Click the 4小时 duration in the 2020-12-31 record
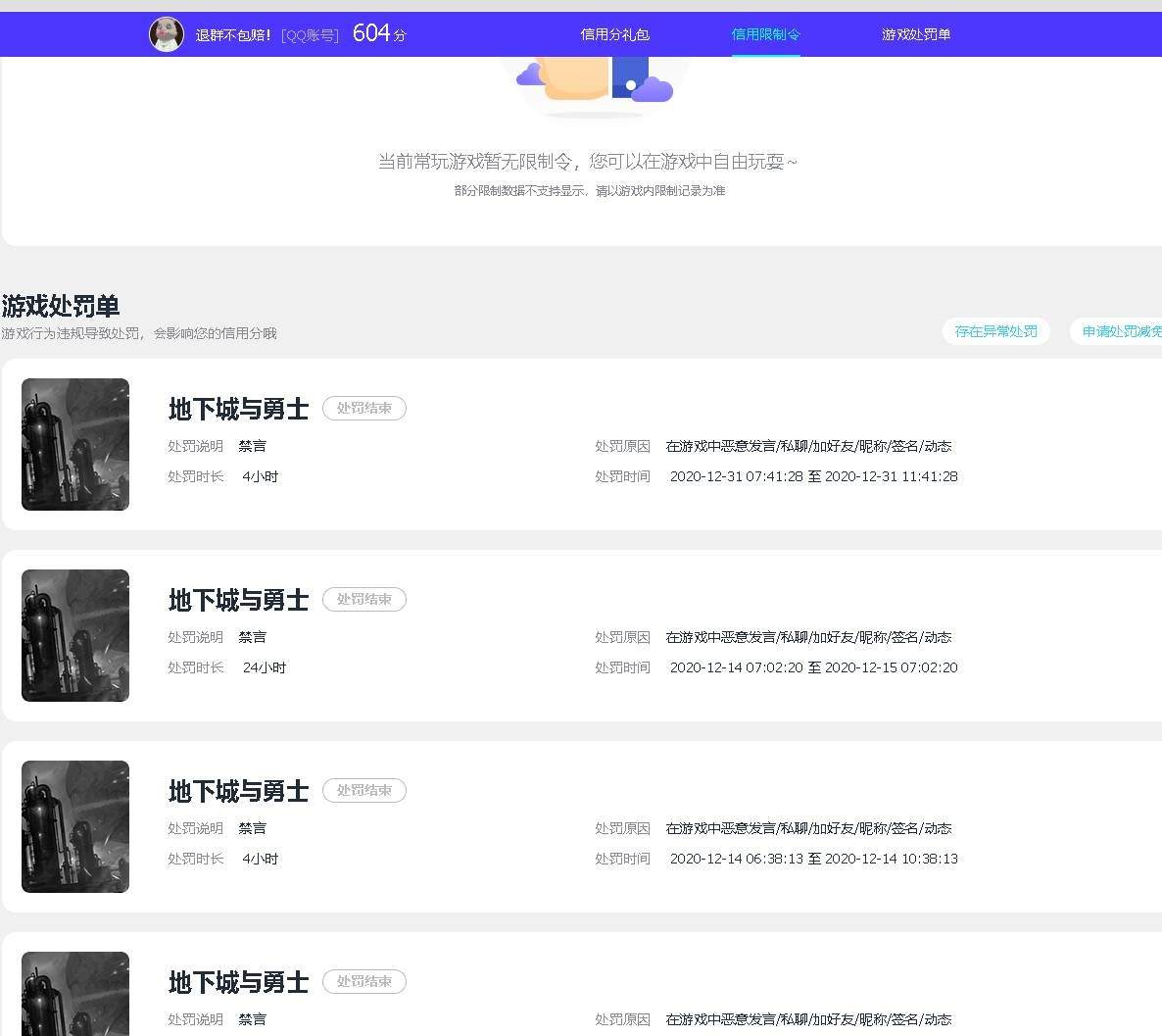Viewport: 1162px width, 1036px height. 260,477
